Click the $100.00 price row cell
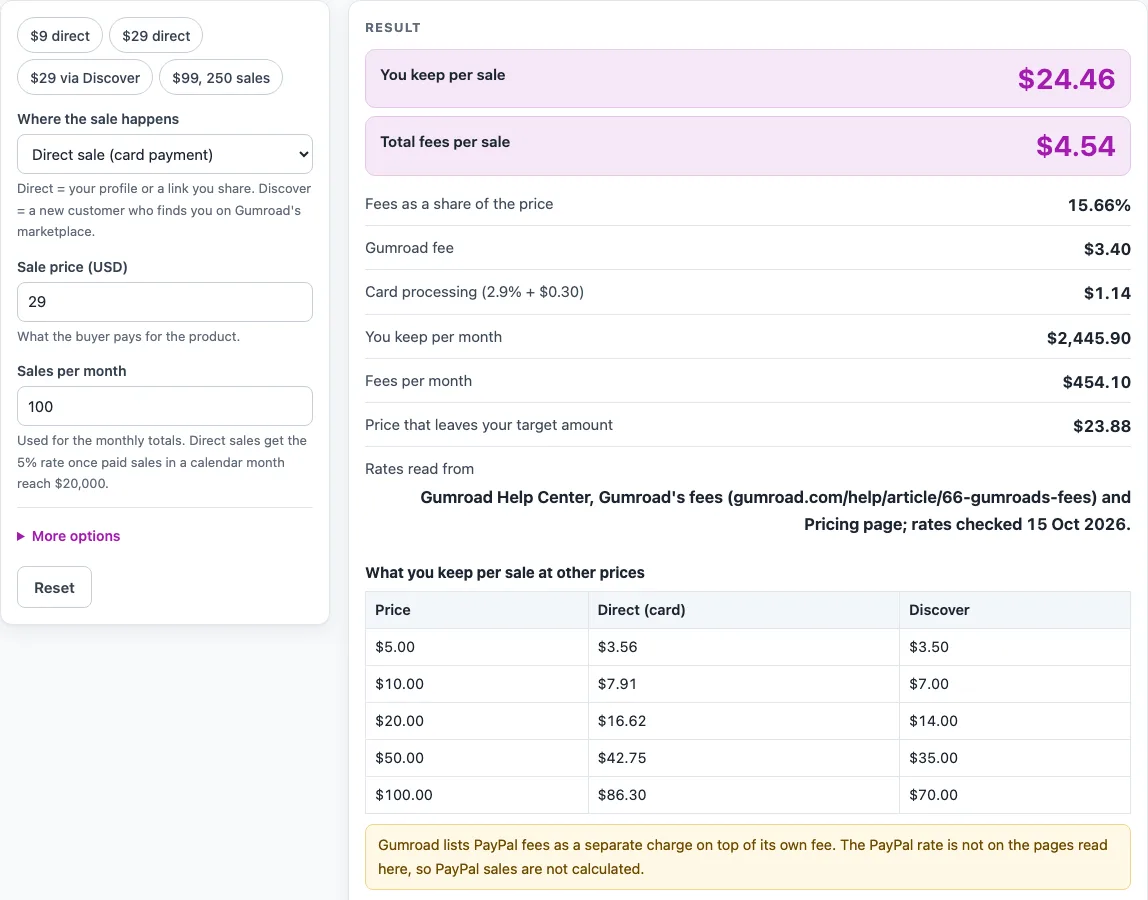1148x900 pixels. pos(477,795)
